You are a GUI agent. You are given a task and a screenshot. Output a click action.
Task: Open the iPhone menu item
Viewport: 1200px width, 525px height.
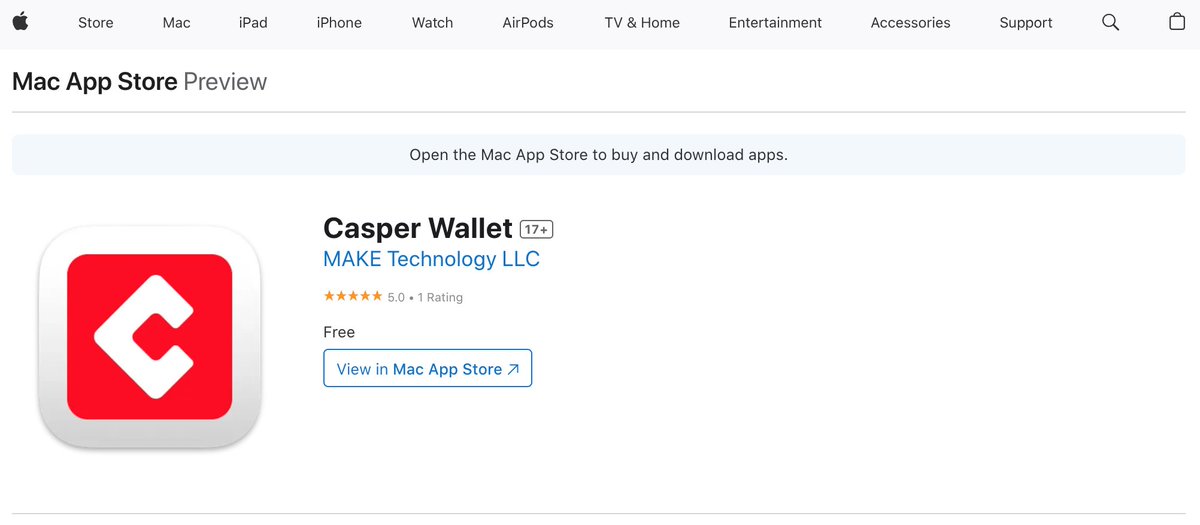point(339,22)
